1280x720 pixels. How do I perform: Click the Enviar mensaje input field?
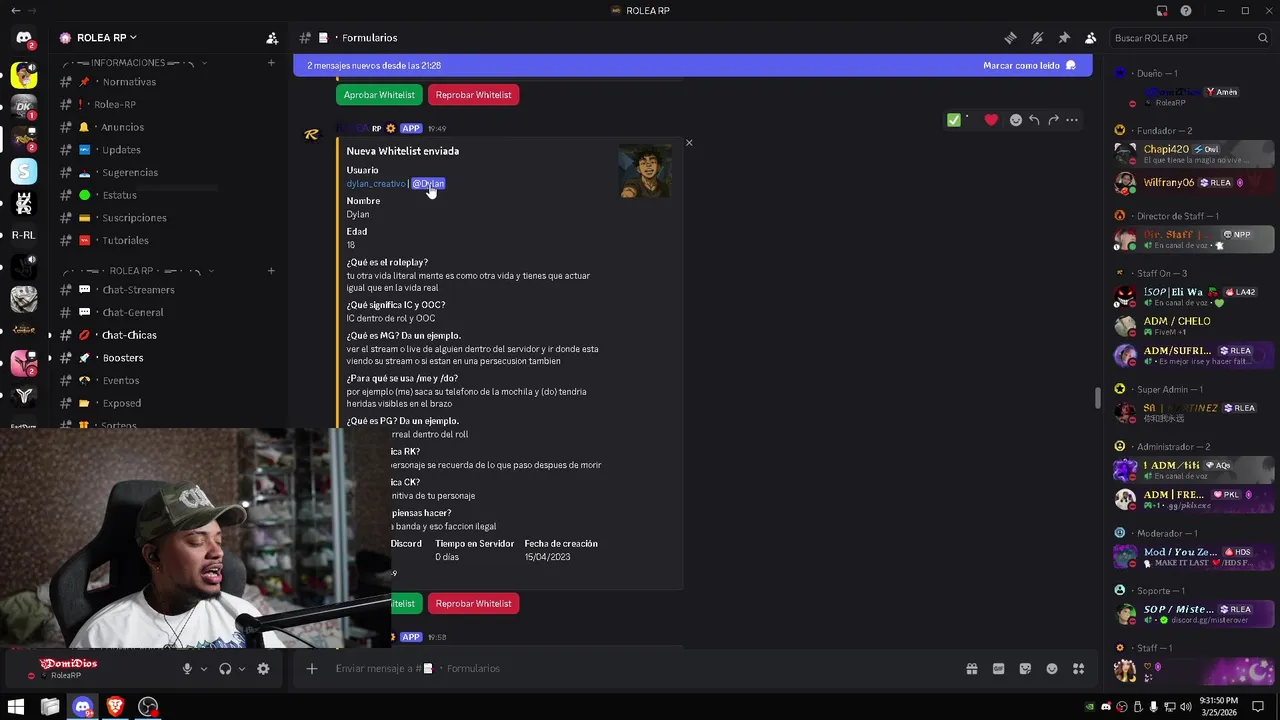[640, 669]
